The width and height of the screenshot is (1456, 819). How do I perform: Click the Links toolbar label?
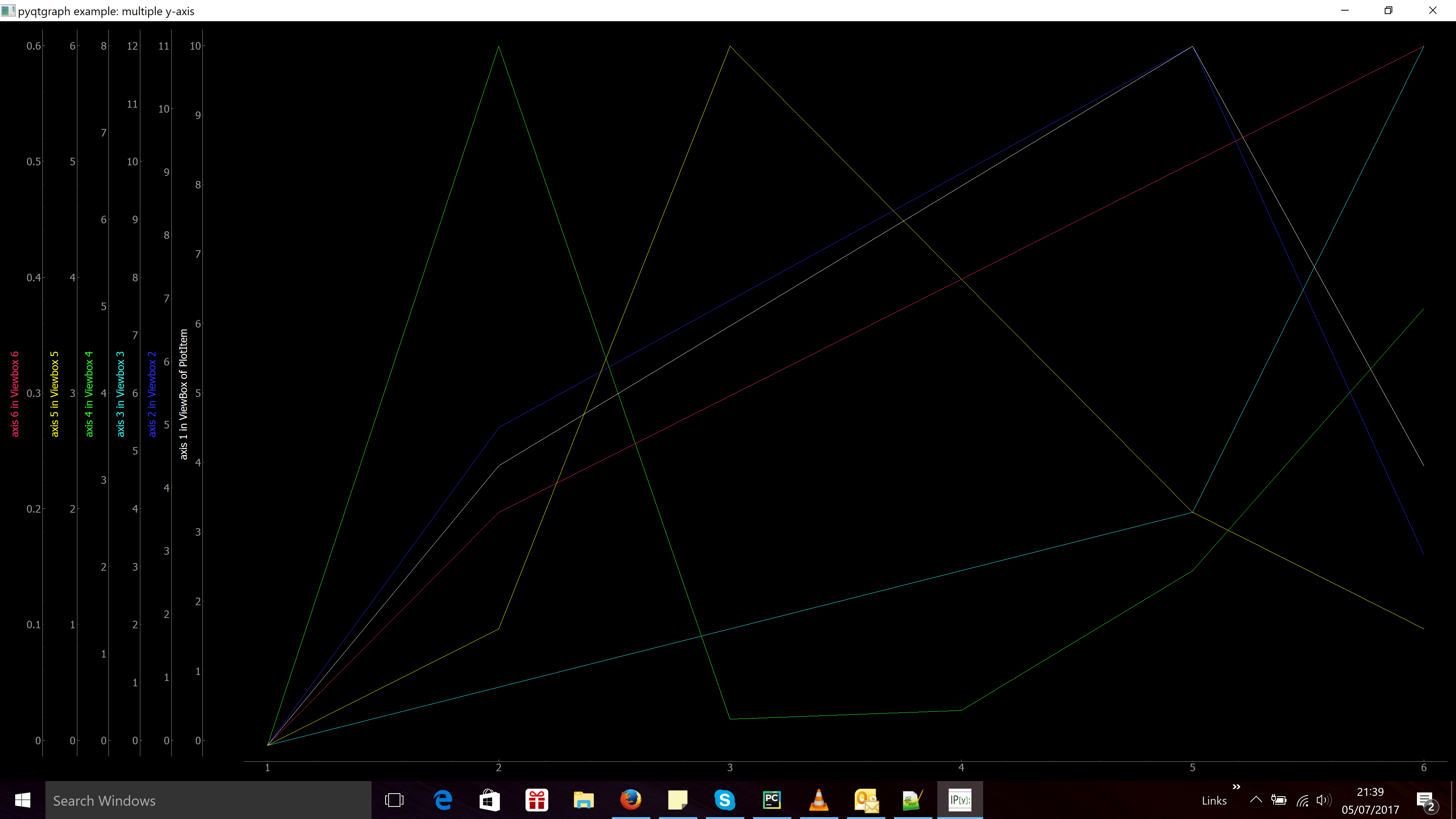(1214, 801)
